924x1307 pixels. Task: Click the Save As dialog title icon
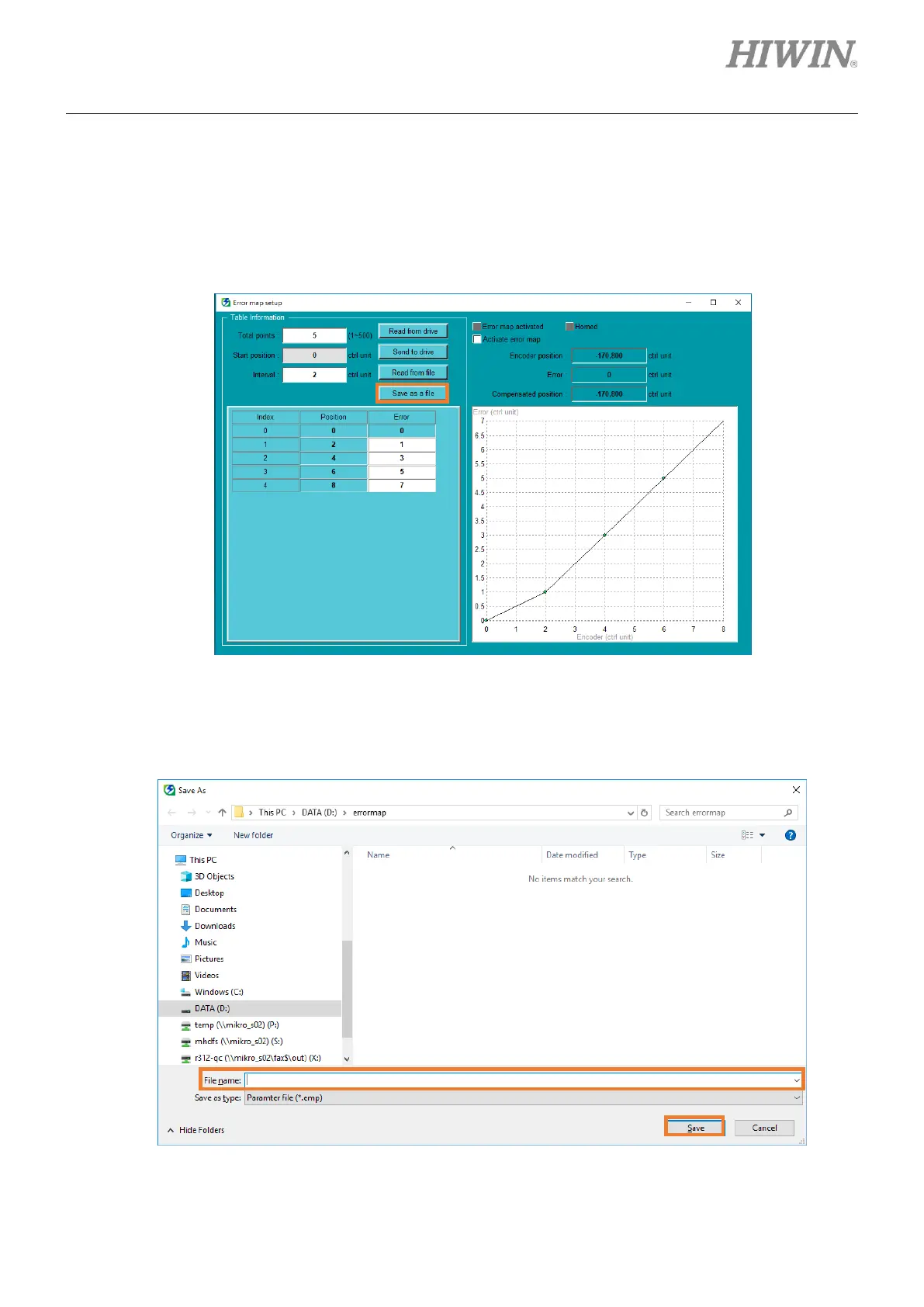point(169,790)
